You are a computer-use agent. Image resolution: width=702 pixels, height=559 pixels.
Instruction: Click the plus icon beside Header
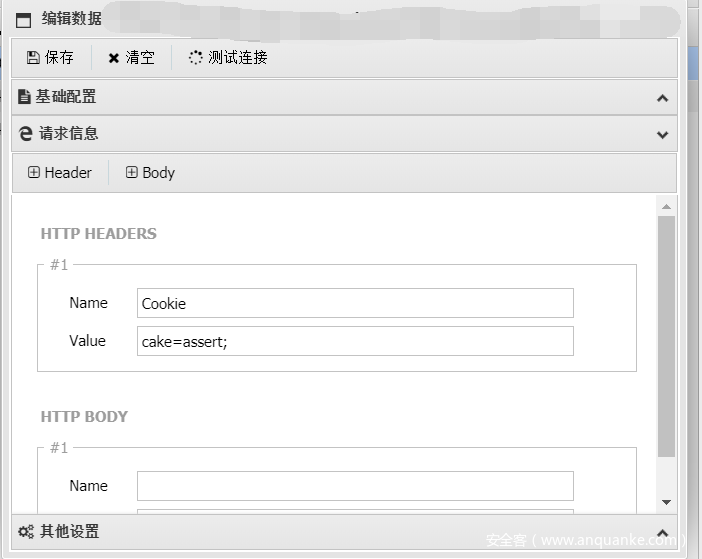coord(34,172)
